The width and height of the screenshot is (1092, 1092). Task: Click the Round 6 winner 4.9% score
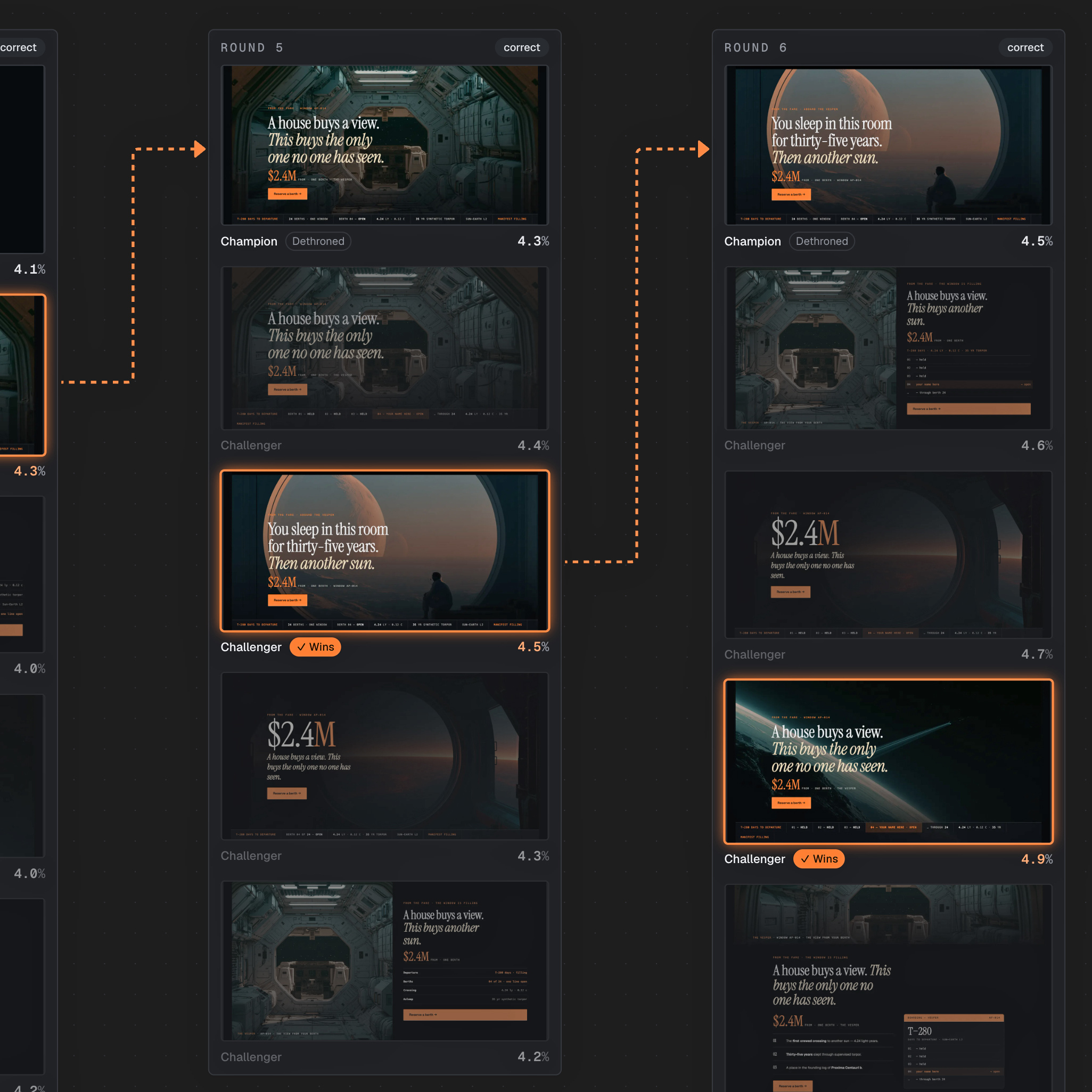(x=1037, y=859)
